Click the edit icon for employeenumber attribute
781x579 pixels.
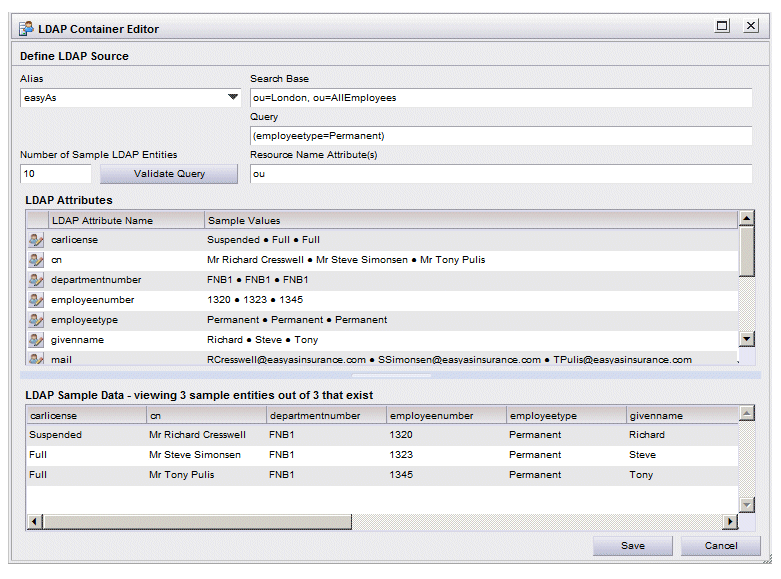(36, 300)
